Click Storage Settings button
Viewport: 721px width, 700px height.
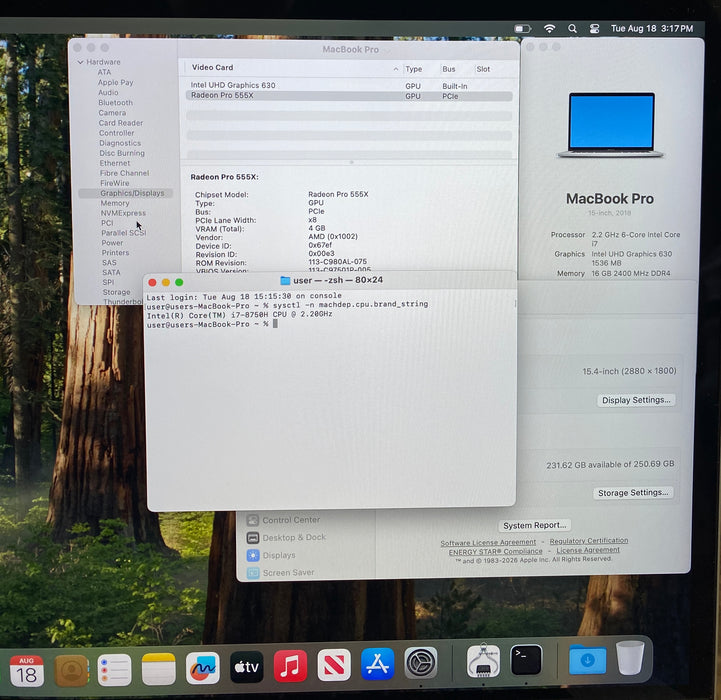coord(633,493)
